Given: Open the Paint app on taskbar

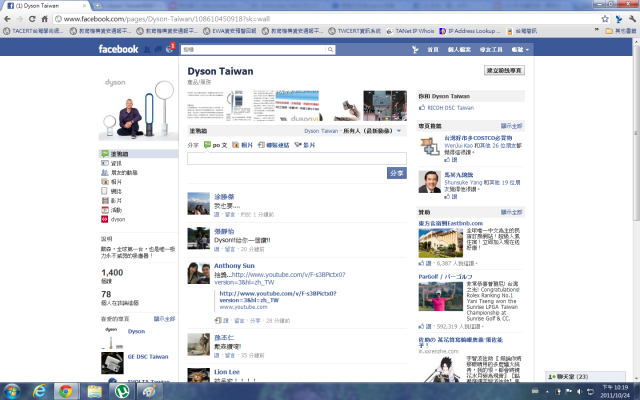Looking at the screenshot, I should [149, 391].
